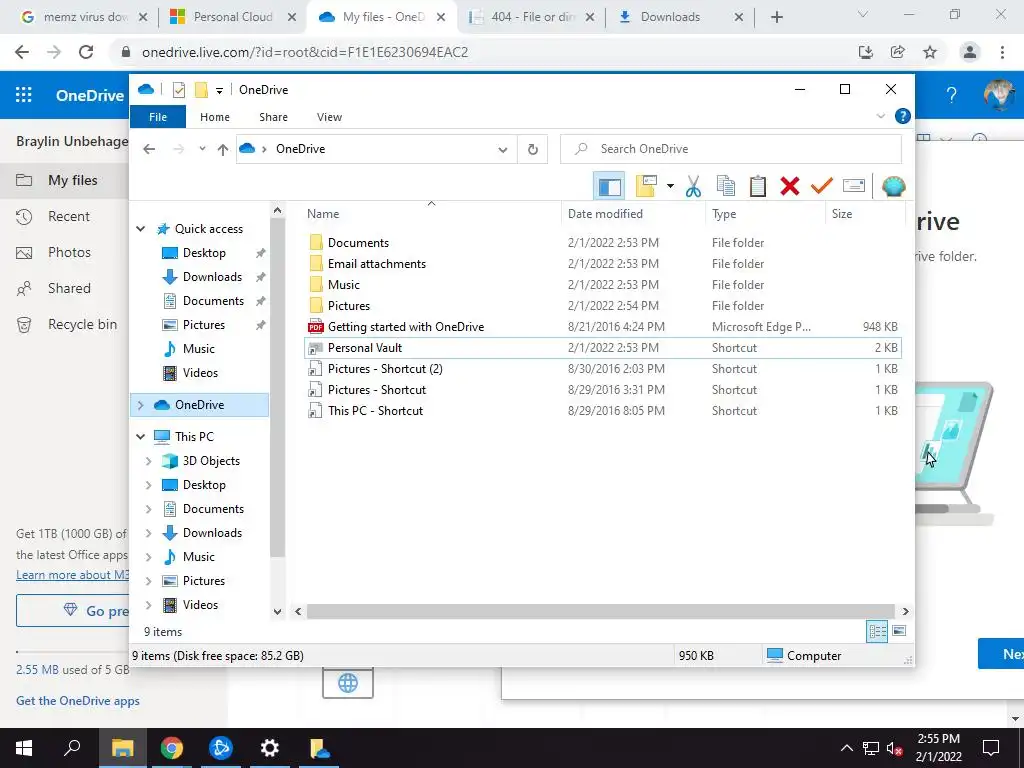
Task: Select the Email attachments folder
Action: point(377,264)
